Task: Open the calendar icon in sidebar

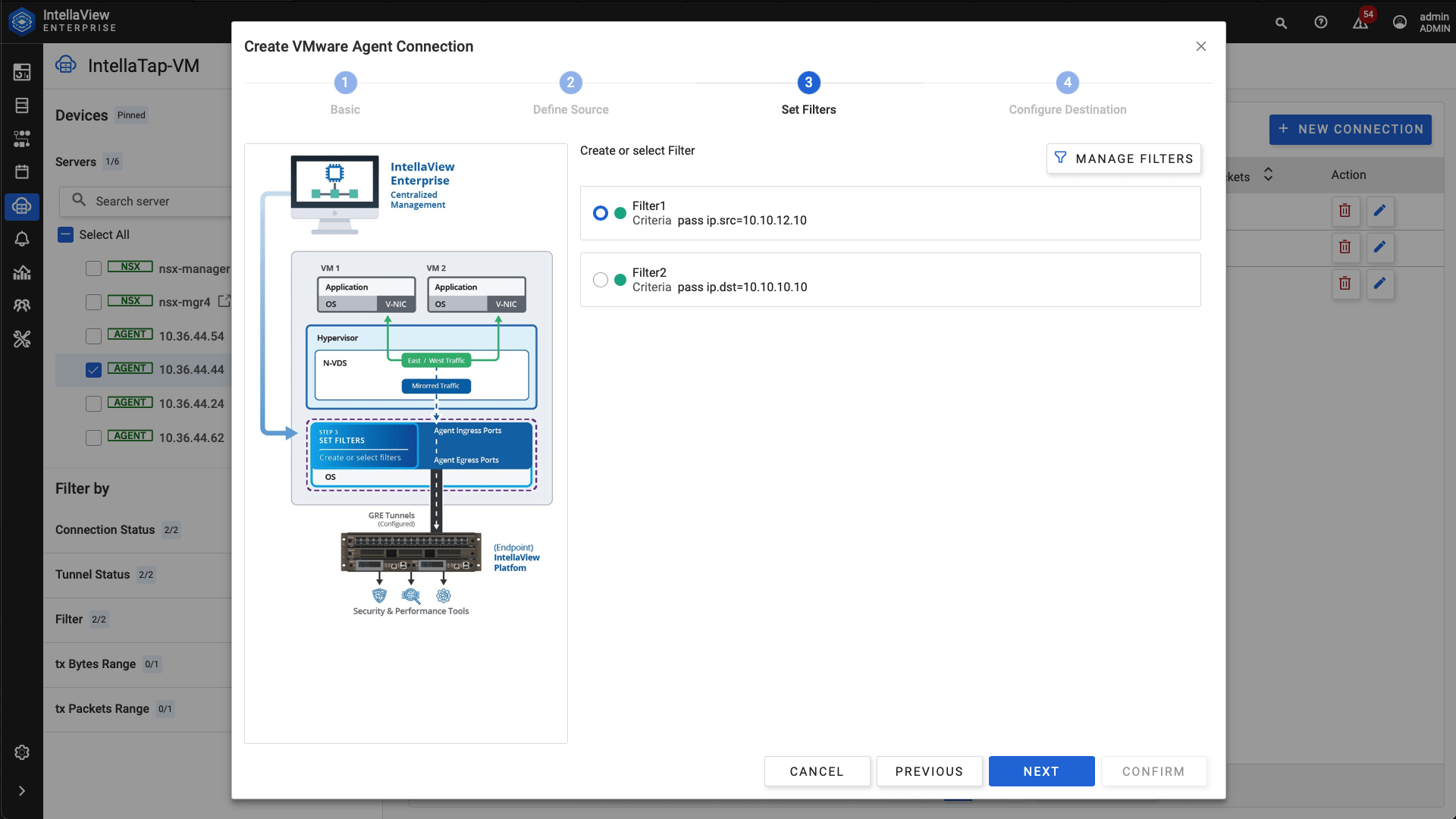Action: click(22, 172)
